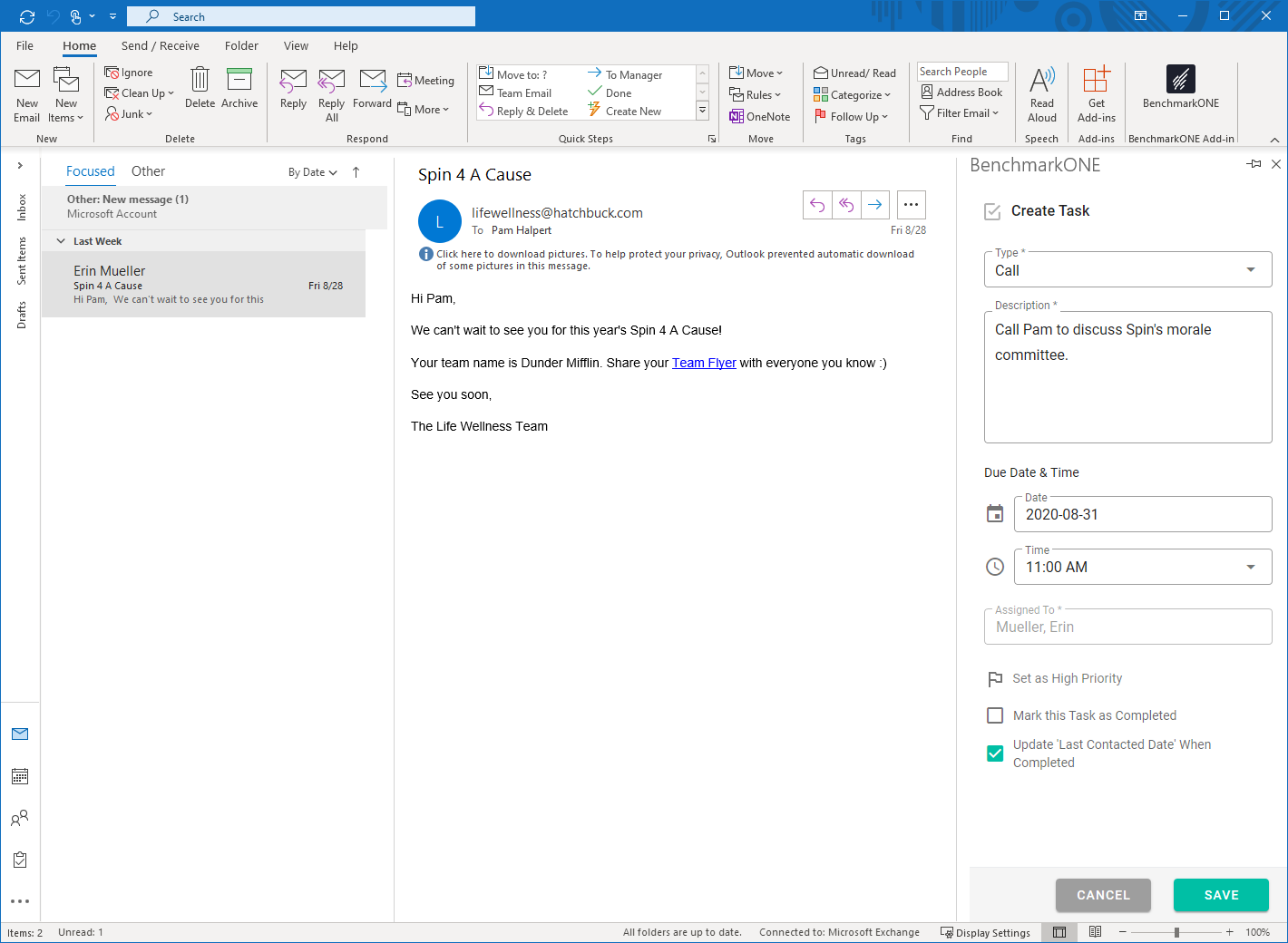Forward the email using ribbon icon

pos(372,88)
